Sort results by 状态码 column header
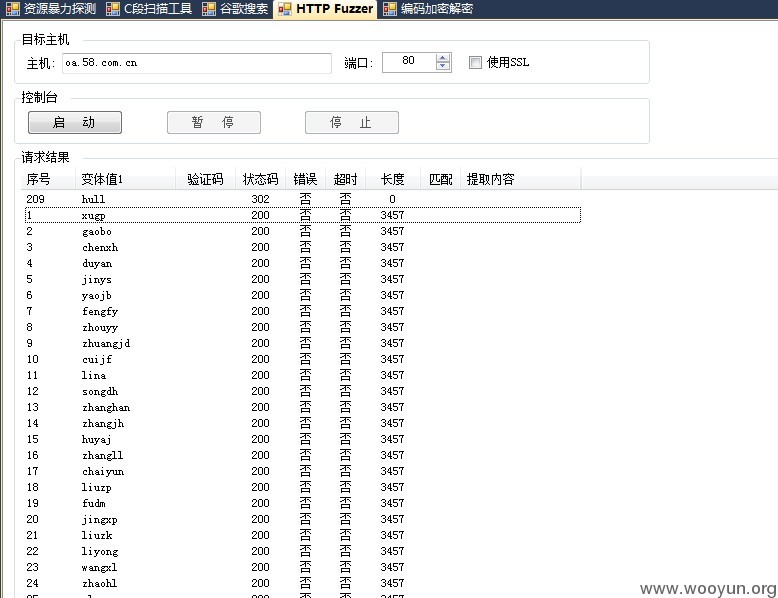The height and width of the screenshot is (598, 778). coord(260,179)
